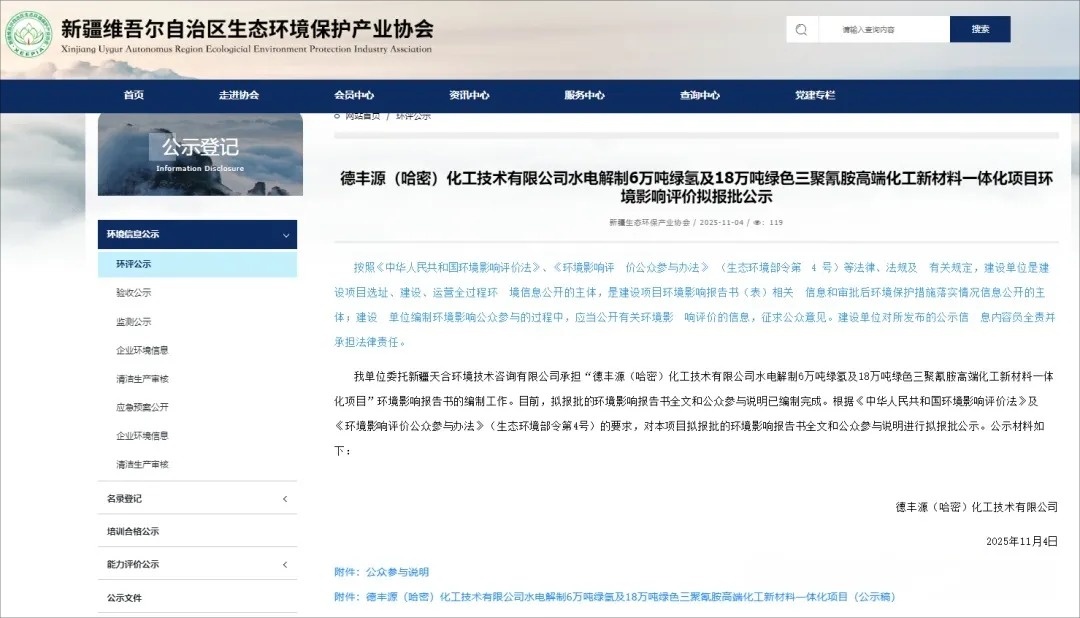Click the eye view-count icon under title
Image resolution: width=1080 pixels, height=618 pixels.
click(757, 223)
